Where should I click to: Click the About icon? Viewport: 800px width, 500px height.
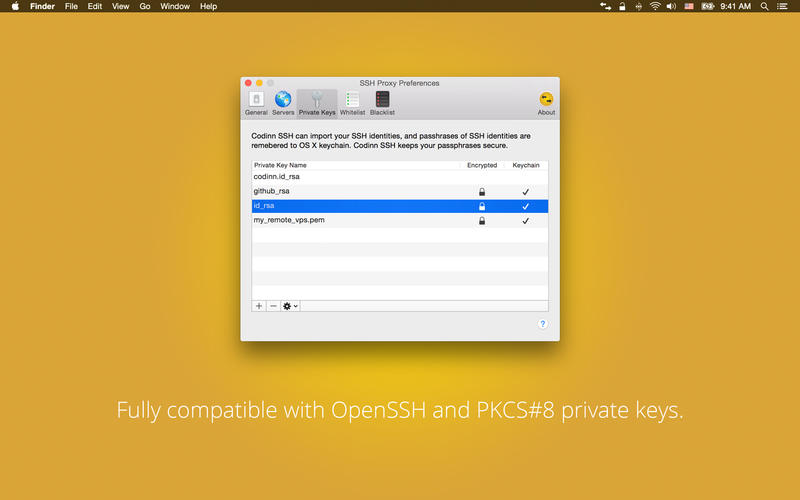[x=546, y=102]
